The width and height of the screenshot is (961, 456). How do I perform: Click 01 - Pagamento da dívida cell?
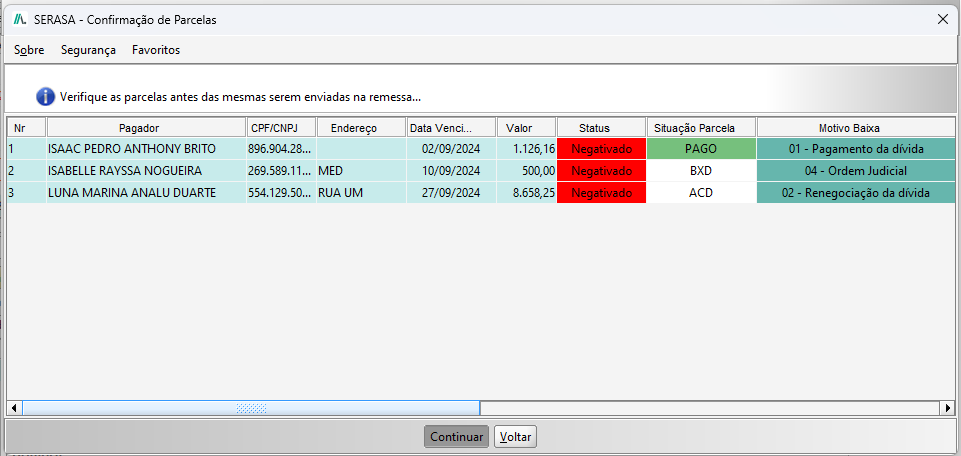[856, 149]
